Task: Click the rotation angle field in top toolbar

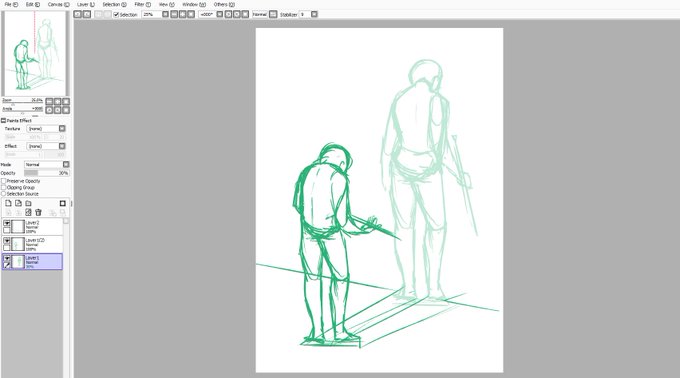Action: click(207, 14)
